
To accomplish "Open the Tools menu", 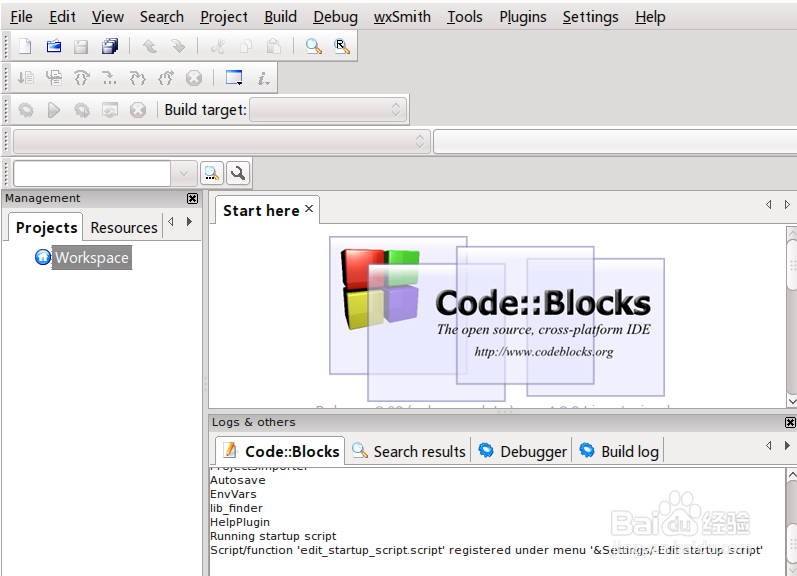I will [465, 17].
